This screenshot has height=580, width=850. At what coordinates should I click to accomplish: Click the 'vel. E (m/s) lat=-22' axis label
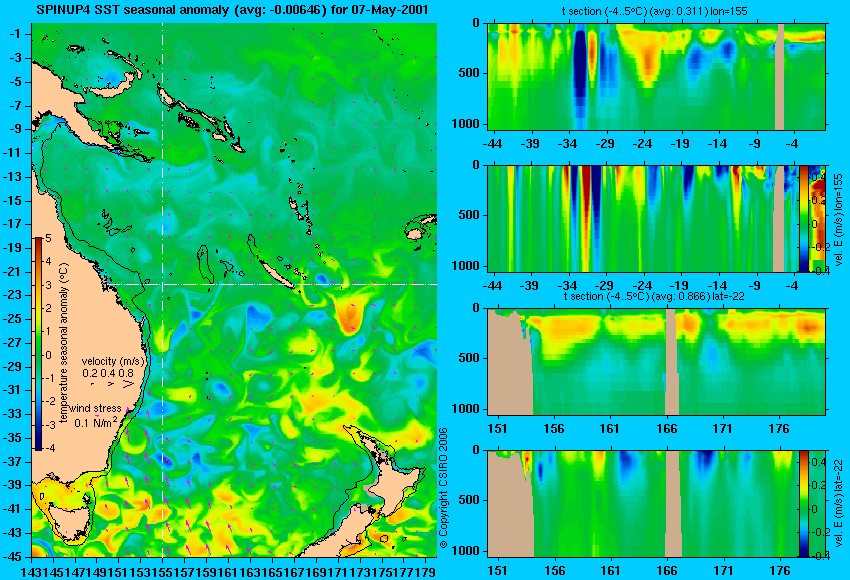click(838, 504)
